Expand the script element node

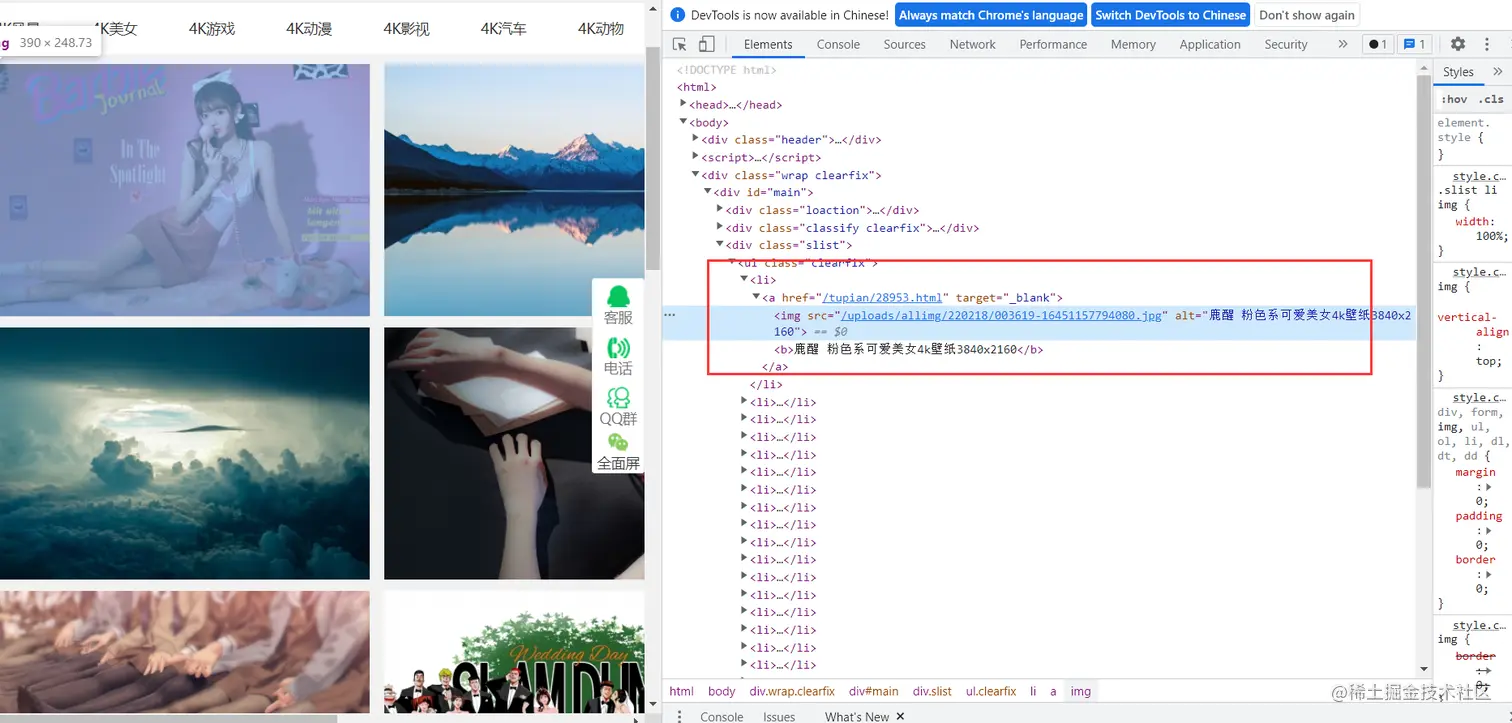(695, 157)
